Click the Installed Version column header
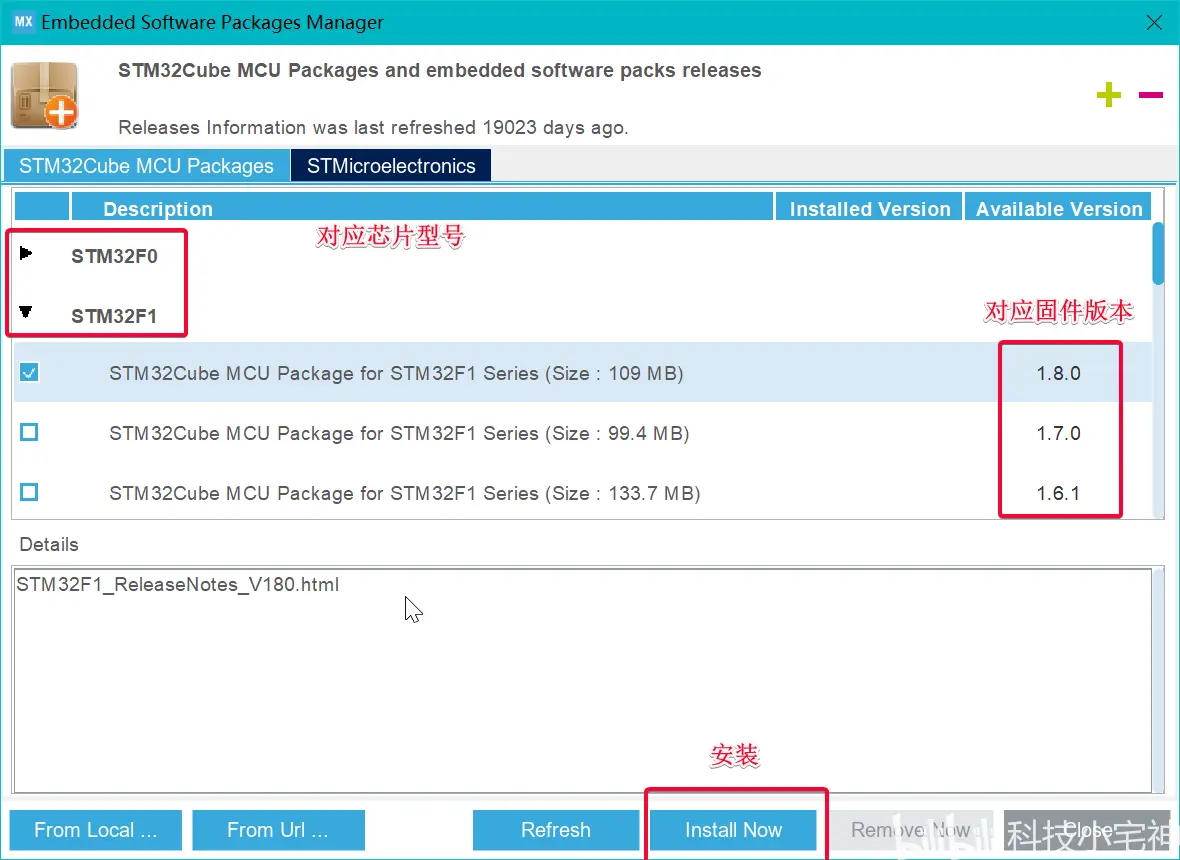 (870, 208)
